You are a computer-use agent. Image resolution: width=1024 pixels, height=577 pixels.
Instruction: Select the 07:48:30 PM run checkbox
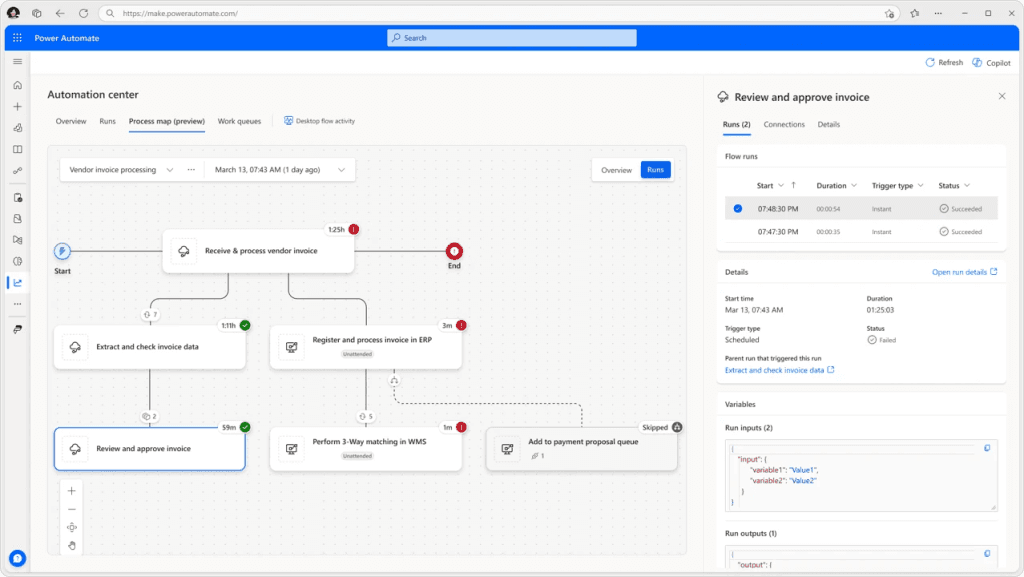pyautogui.click(x=737, y=209)
